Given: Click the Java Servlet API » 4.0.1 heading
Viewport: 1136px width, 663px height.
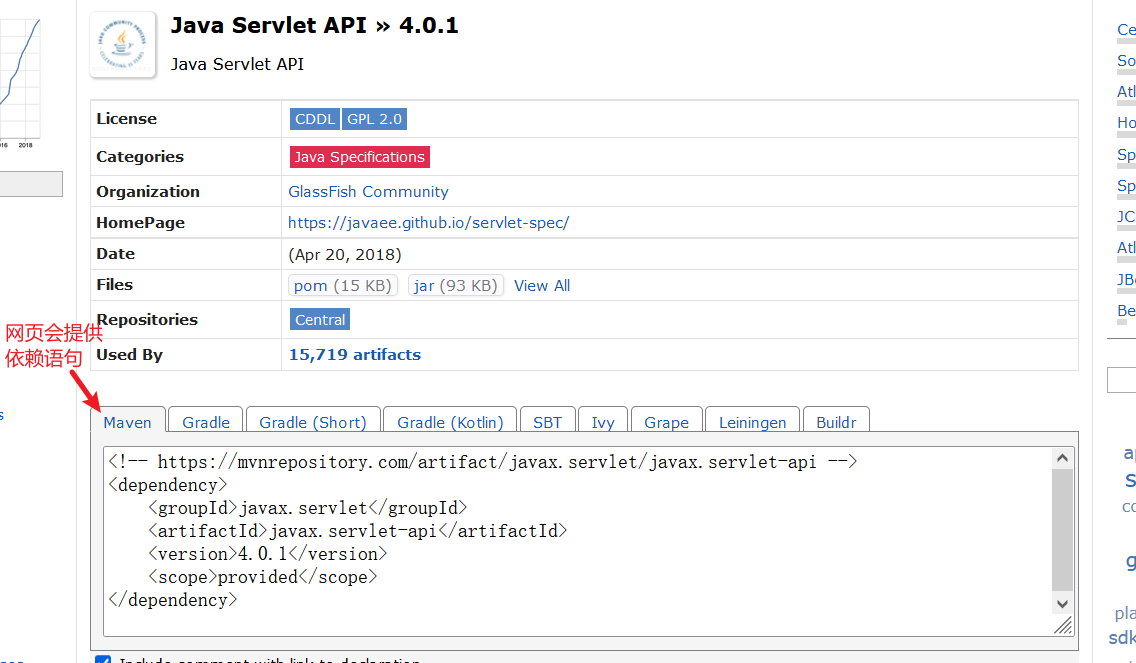Looking at the screenshot, I should (314, 26).
